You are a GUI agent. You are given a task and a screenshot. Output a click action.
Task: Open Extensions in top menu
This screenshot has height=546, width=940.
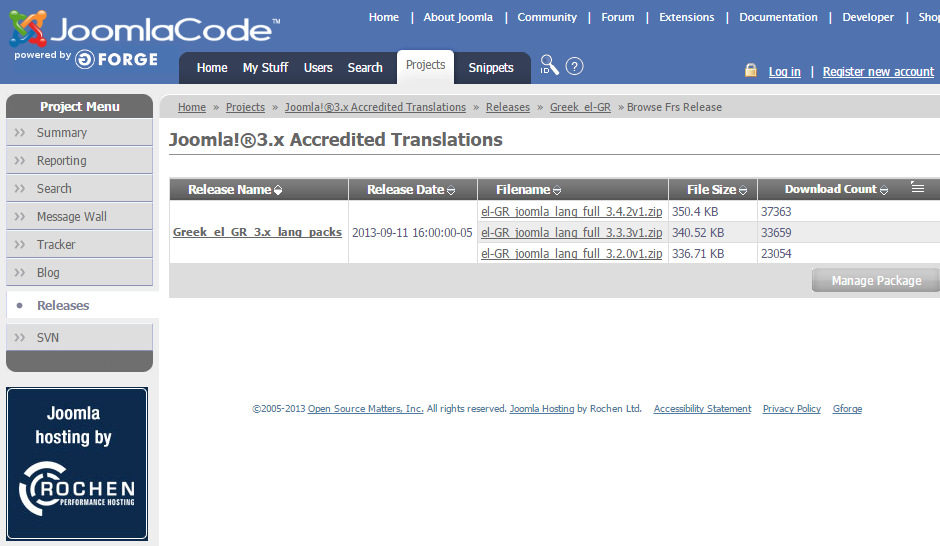pos(686,17)
